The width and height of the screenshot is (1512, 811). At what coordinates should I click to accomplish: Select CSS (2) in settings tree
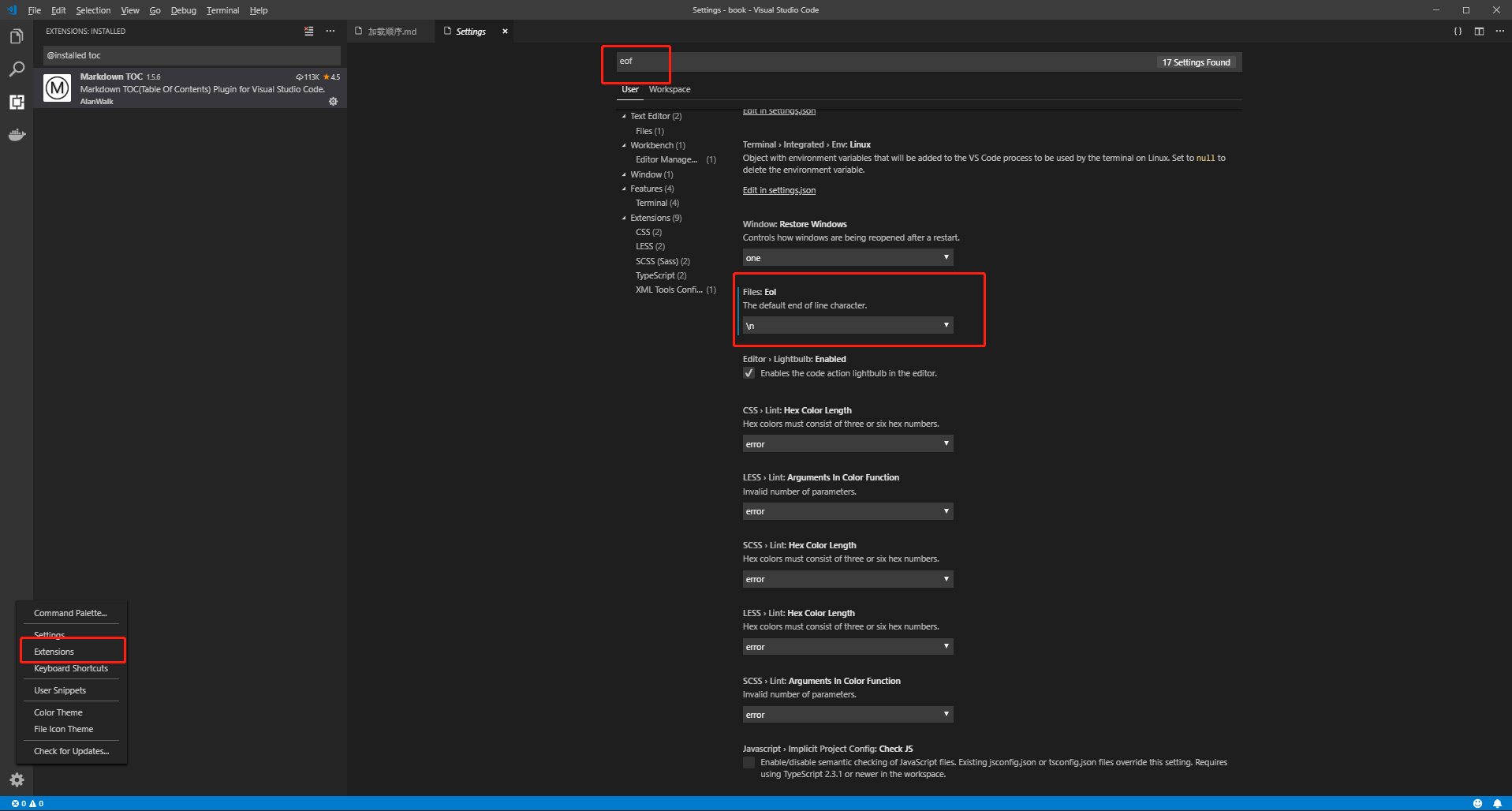[x=648, y=232]
